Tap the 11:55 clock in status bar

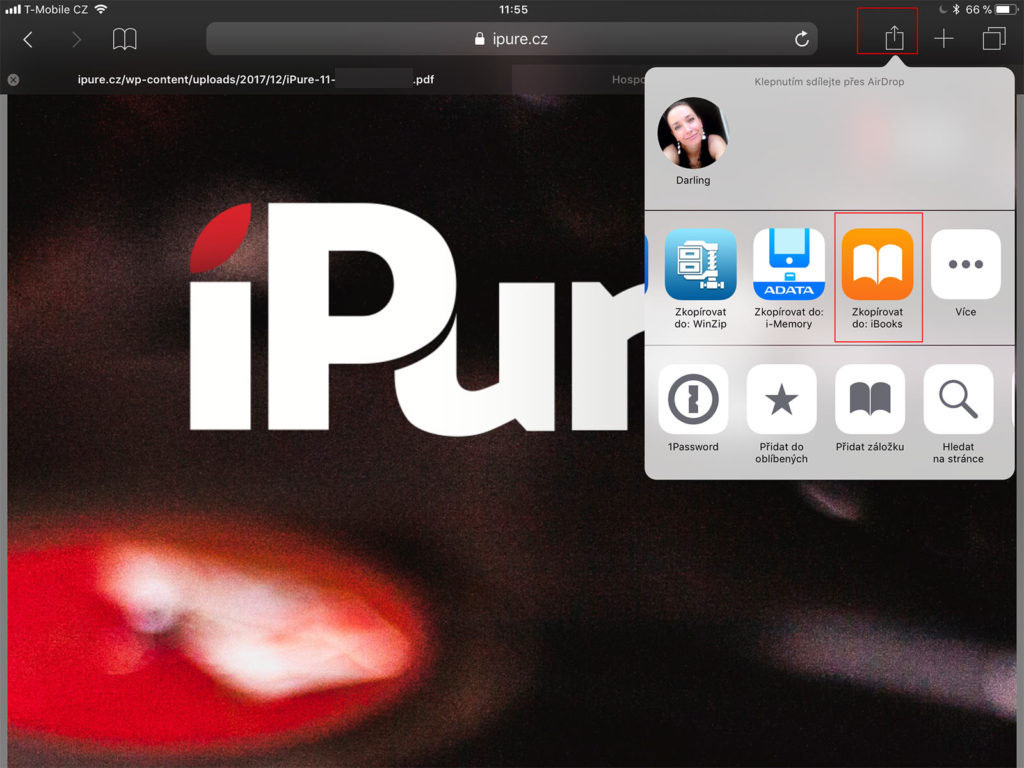tap(513, 10)
